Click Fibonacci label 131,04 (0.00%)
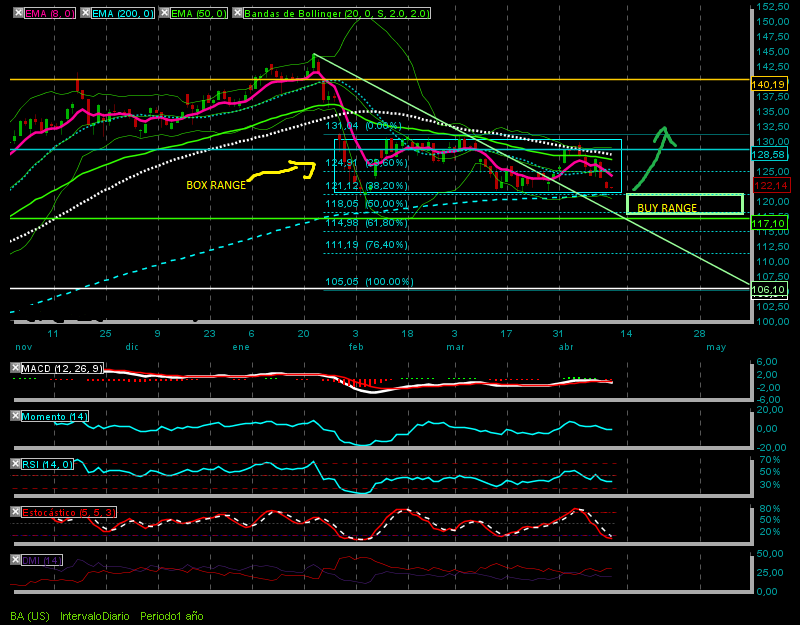 363,126
